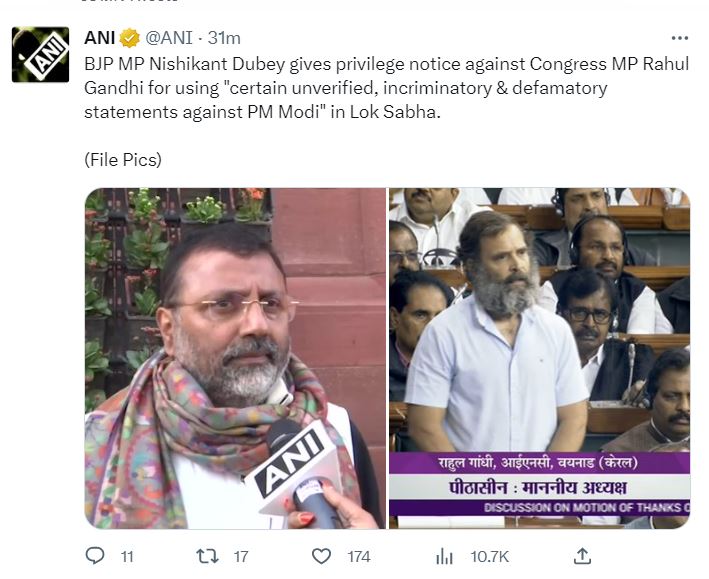Click the "(File Pics)" text line
709x579 pixels.
click(x=123, y=160)
